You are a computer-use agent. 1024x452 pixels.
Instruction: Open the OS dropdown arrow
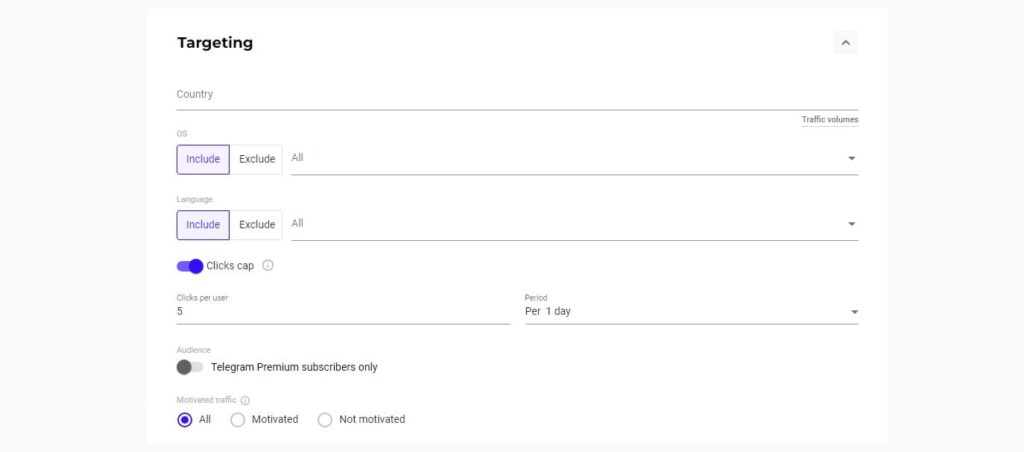tap(851, 159)
